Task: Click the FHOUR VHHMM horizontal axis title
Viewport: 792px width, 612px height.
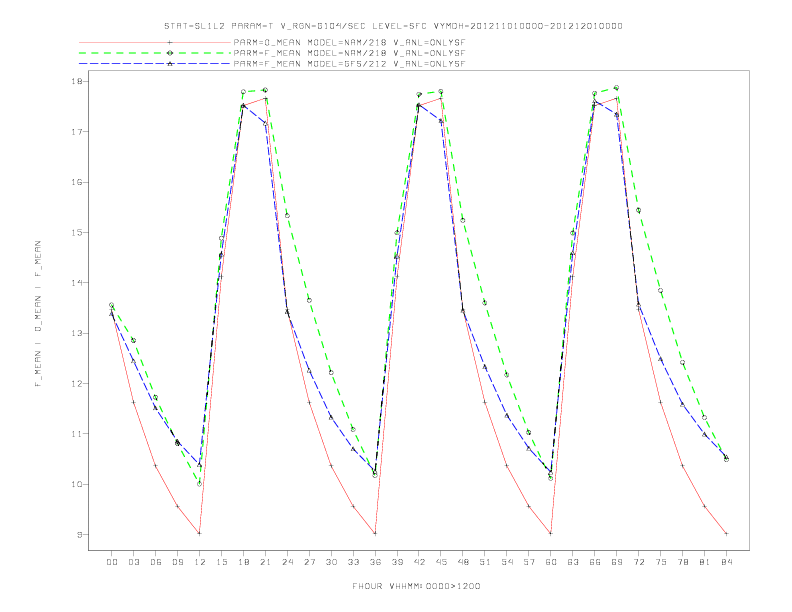Action: coord(416,586)
